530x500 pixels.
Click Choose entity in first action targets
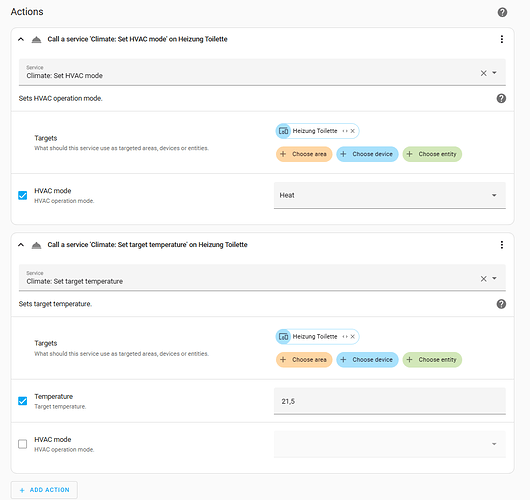[x=432, y=154]
